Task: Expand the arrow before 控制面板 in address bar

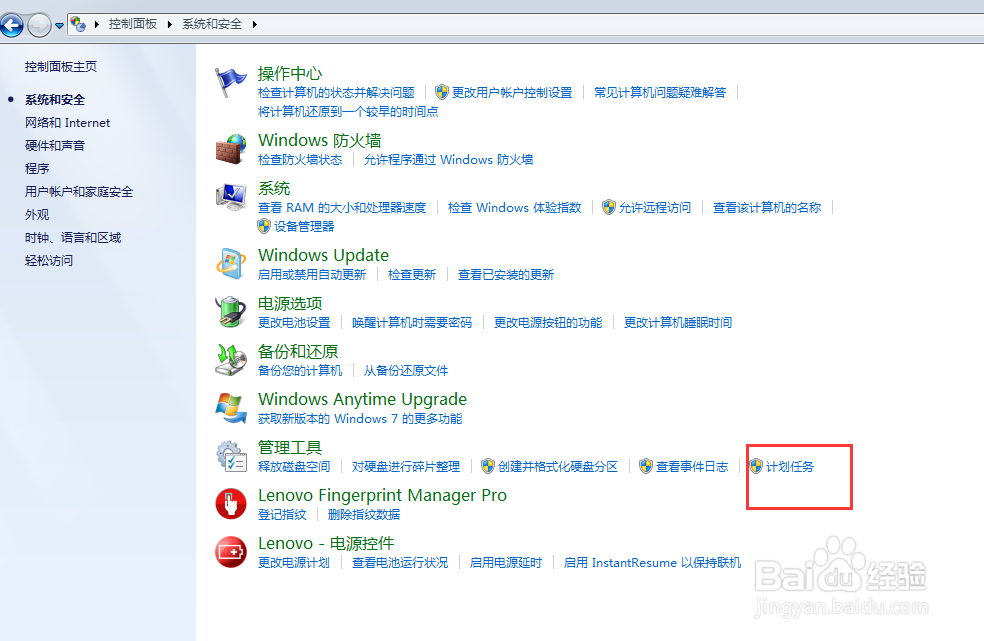Action: pyautogui.click(x=97, y=24)
